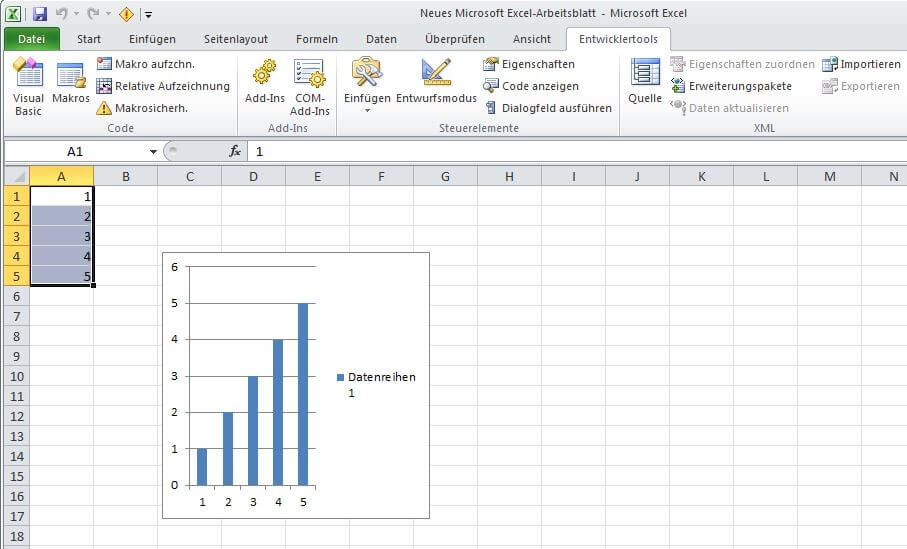Click Importieren XML button
Viewport: 907px width, 549px height.
(x=861, y=64)
